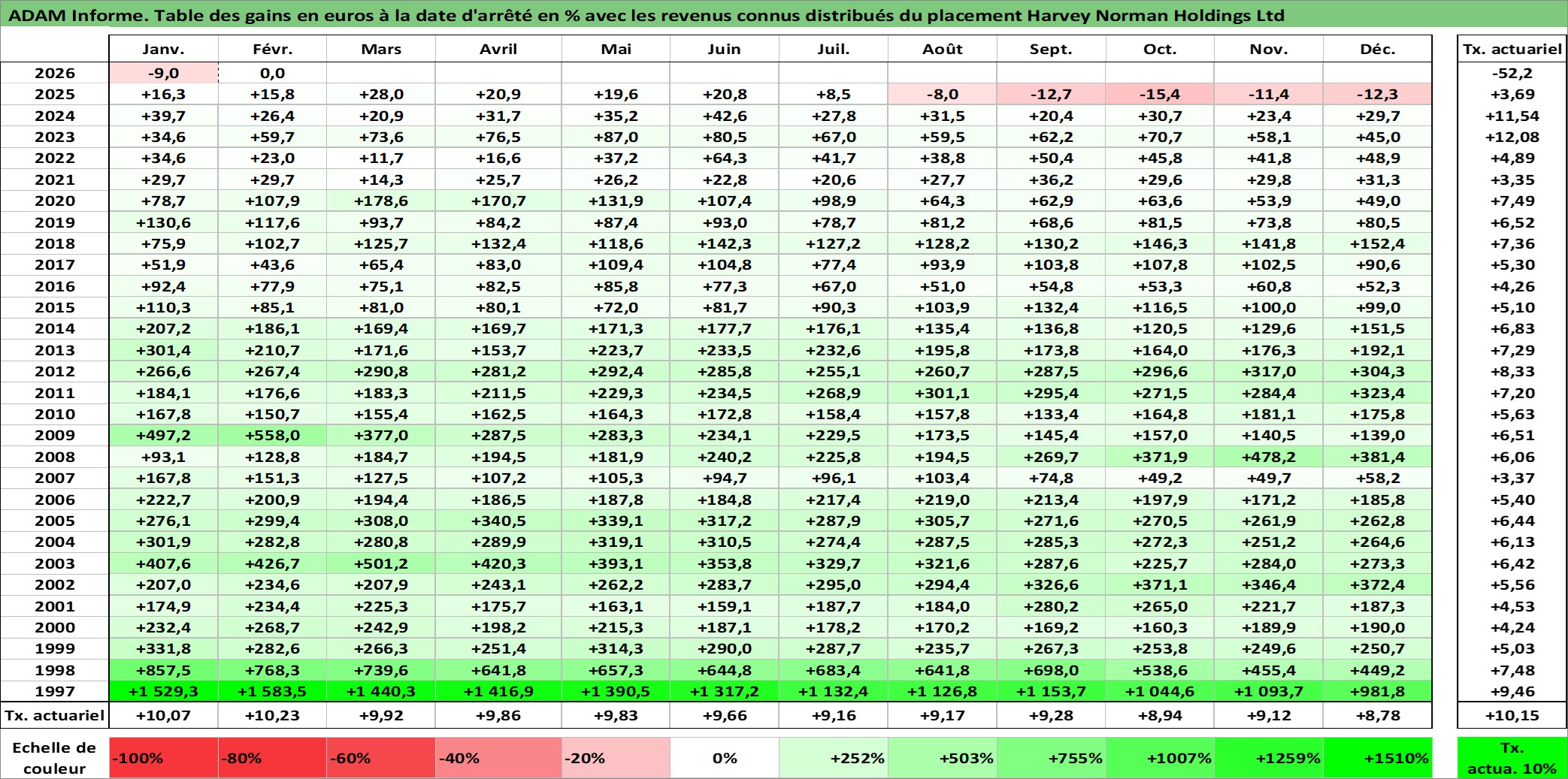Select the +501,2 cell for March 2003
This screenshot has width=1568, height=779.
point(380,563)
